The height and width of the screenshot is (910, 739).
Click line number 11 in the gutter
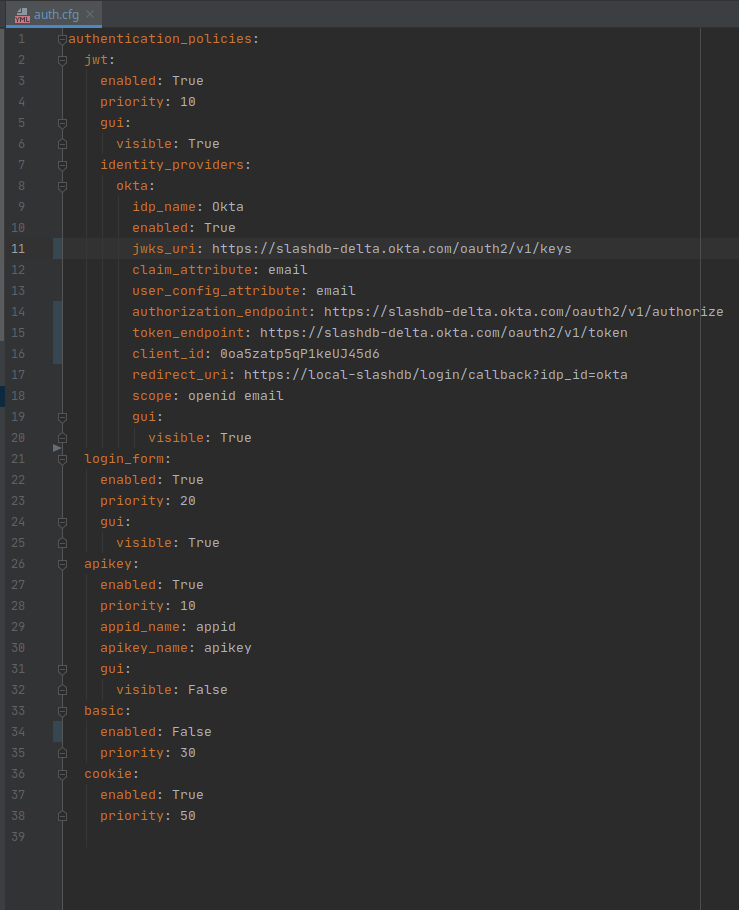(18, 249)
